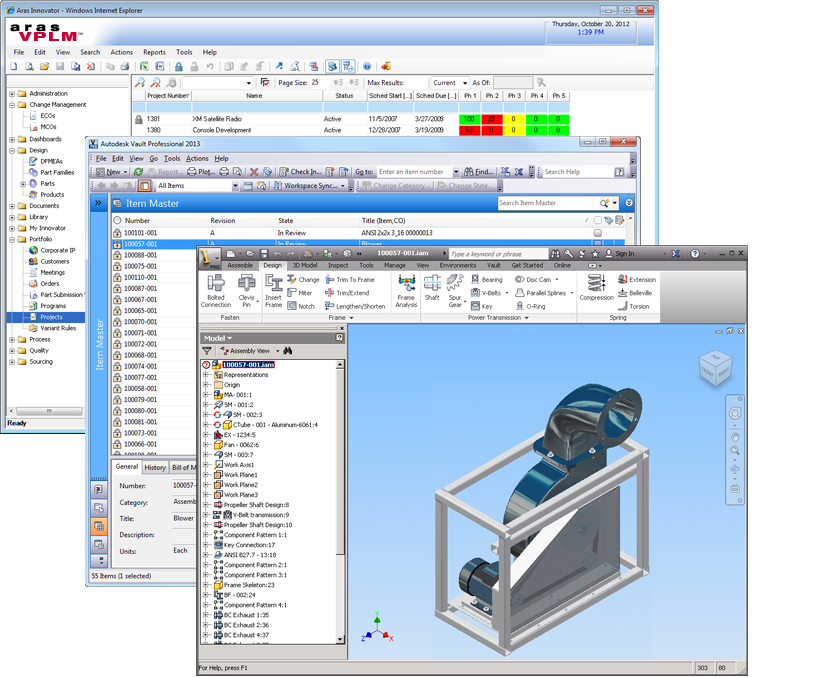Click Sign In in Inventor title bar
The height and width of the screenshot is (678, 839).
pyautogui.click(x=619, y=254)
